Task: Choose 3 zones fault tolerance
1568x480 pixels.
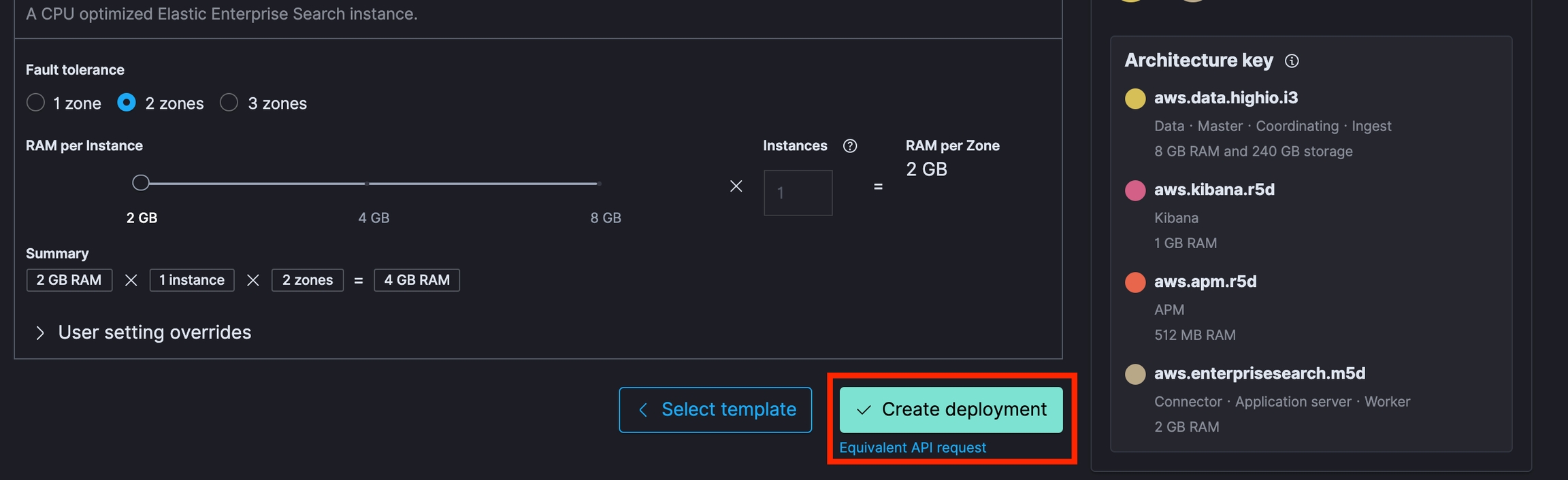Action: tap(263, 103)
